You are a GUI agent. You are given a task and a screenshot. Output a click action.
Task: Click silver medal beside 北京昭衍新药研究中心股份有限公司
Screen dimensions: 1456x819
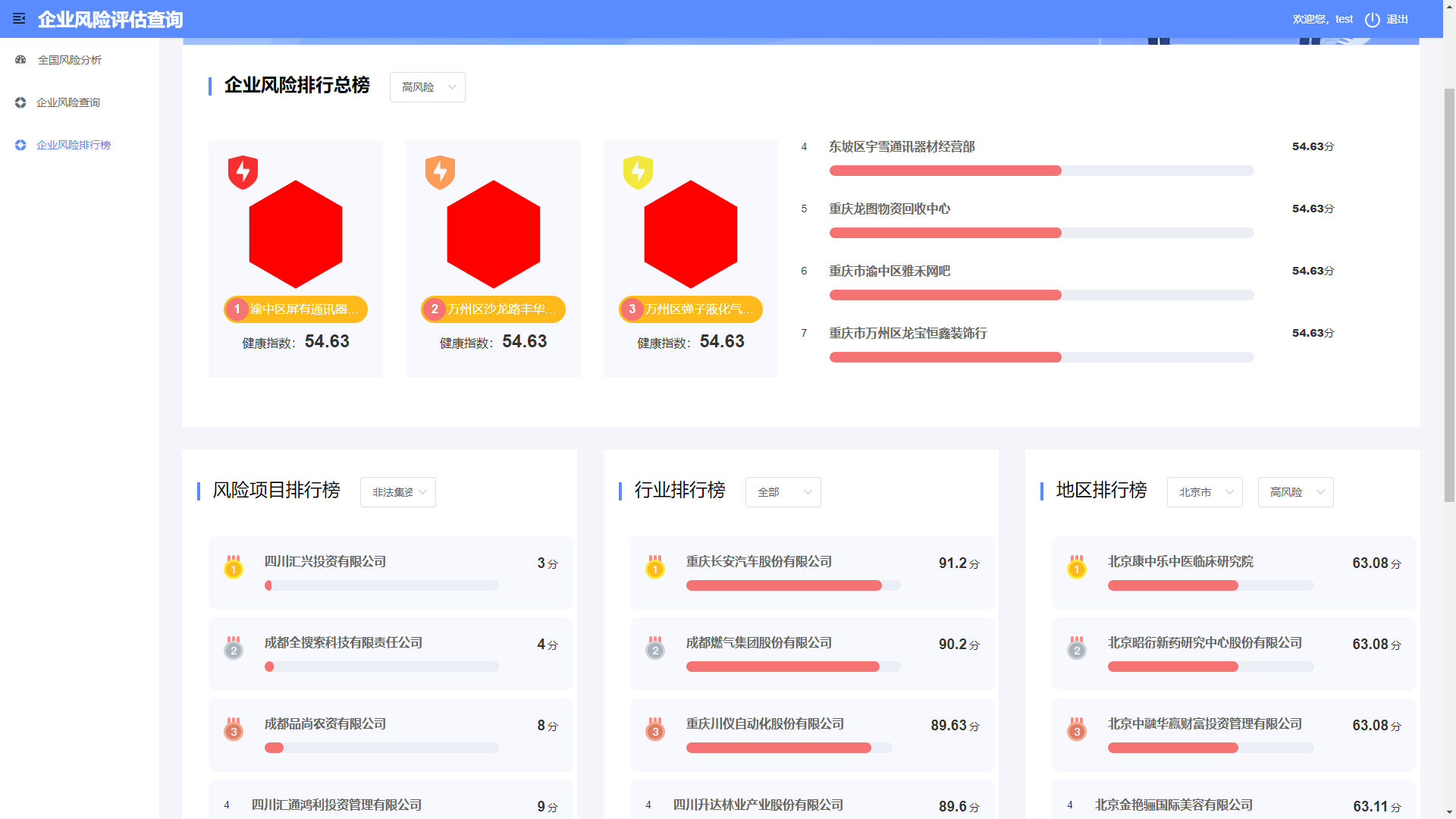point(1077,648)
